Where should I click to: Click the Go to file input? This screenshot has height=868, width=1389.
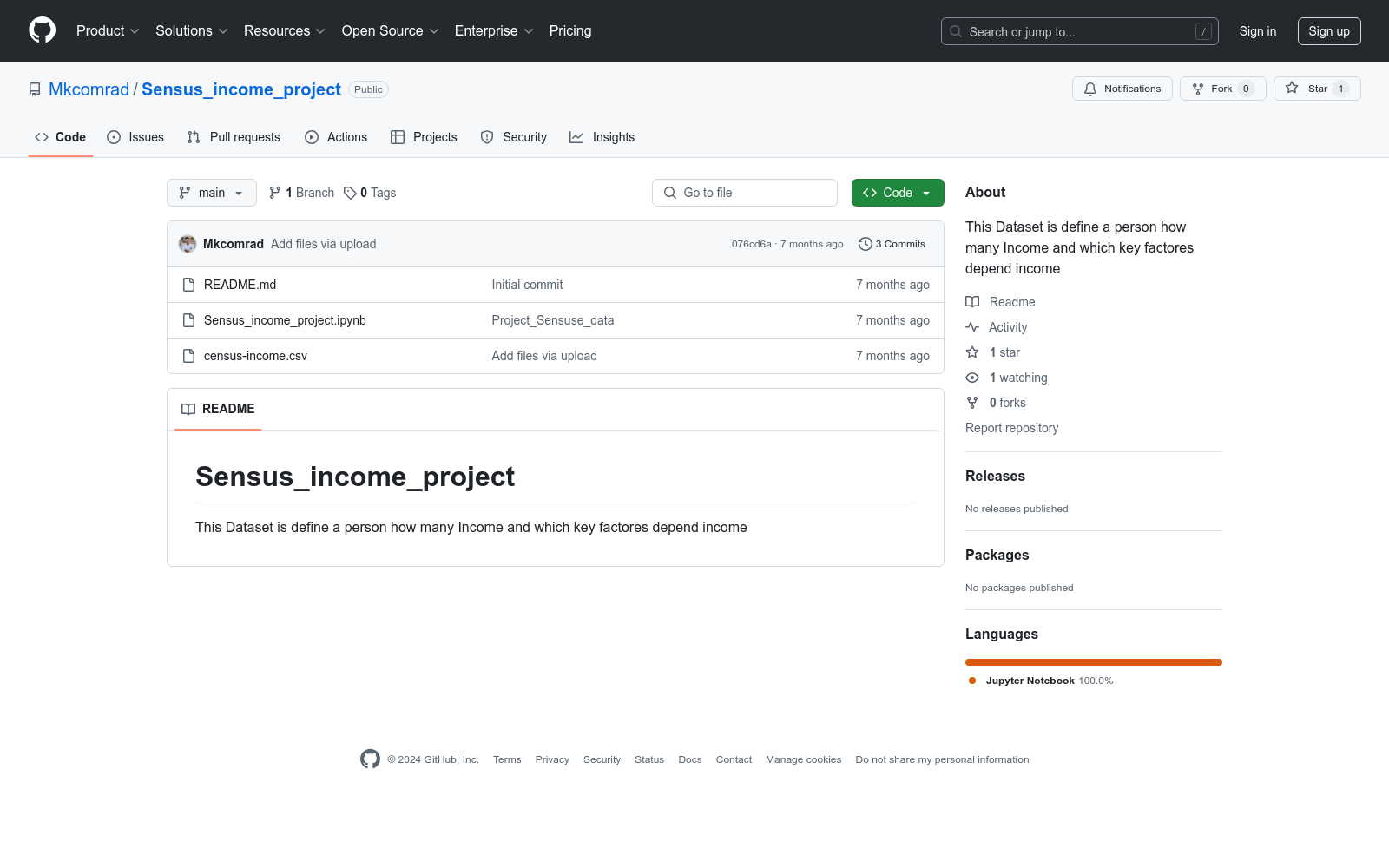click(x=745, y=193)
